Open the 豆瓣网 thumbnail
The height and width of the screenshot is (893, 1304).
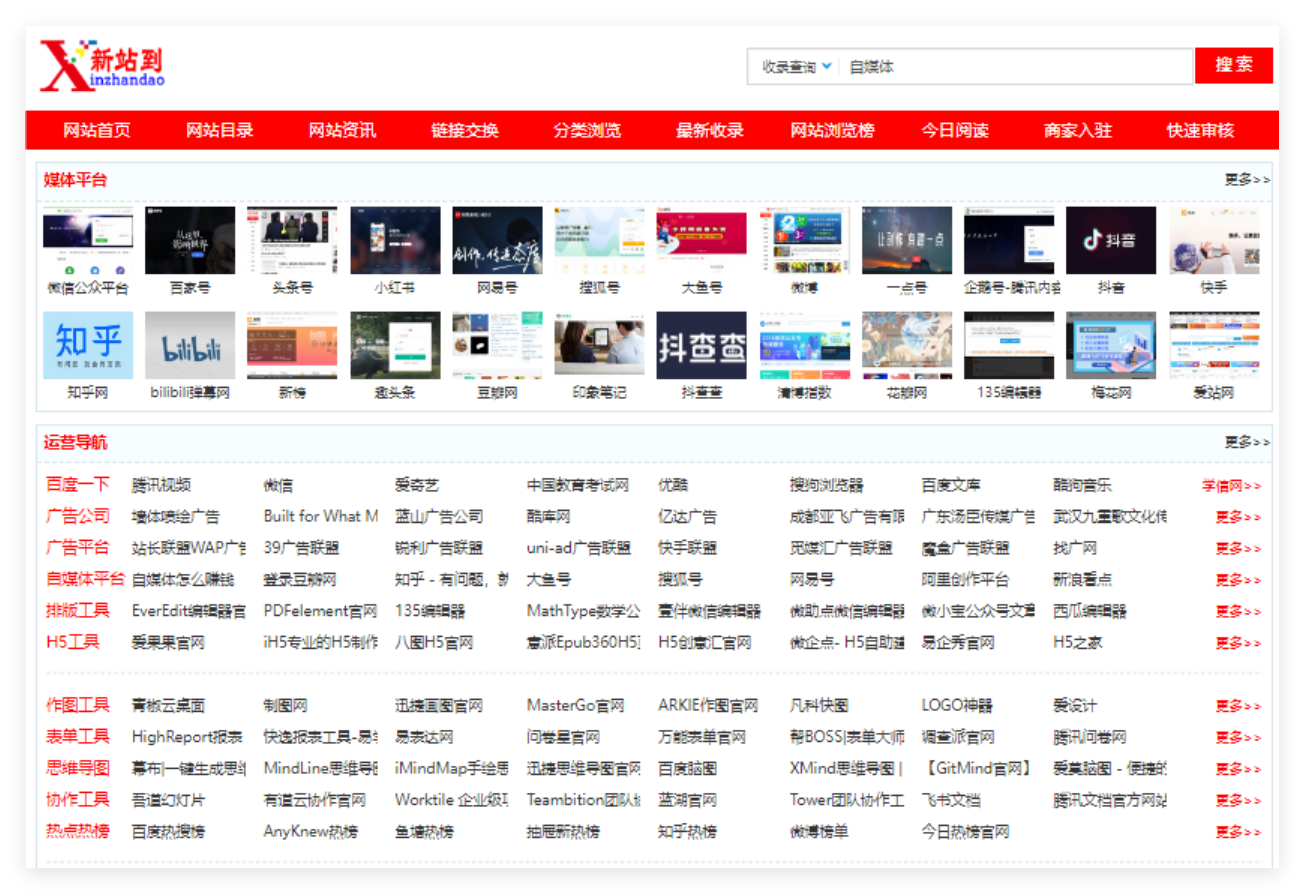click(497, 345)
